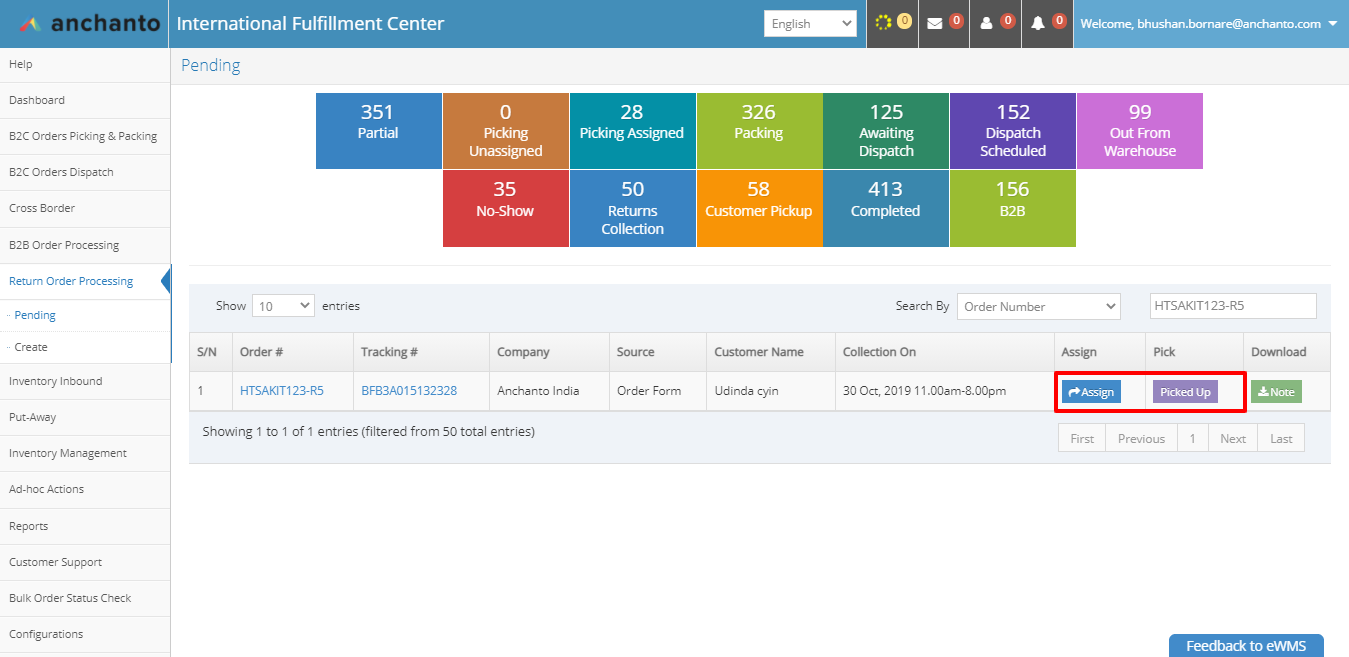Click the order search text field
This screenshot has height=657, width=1349.
pyautogui.click(x=1231, y=306)
